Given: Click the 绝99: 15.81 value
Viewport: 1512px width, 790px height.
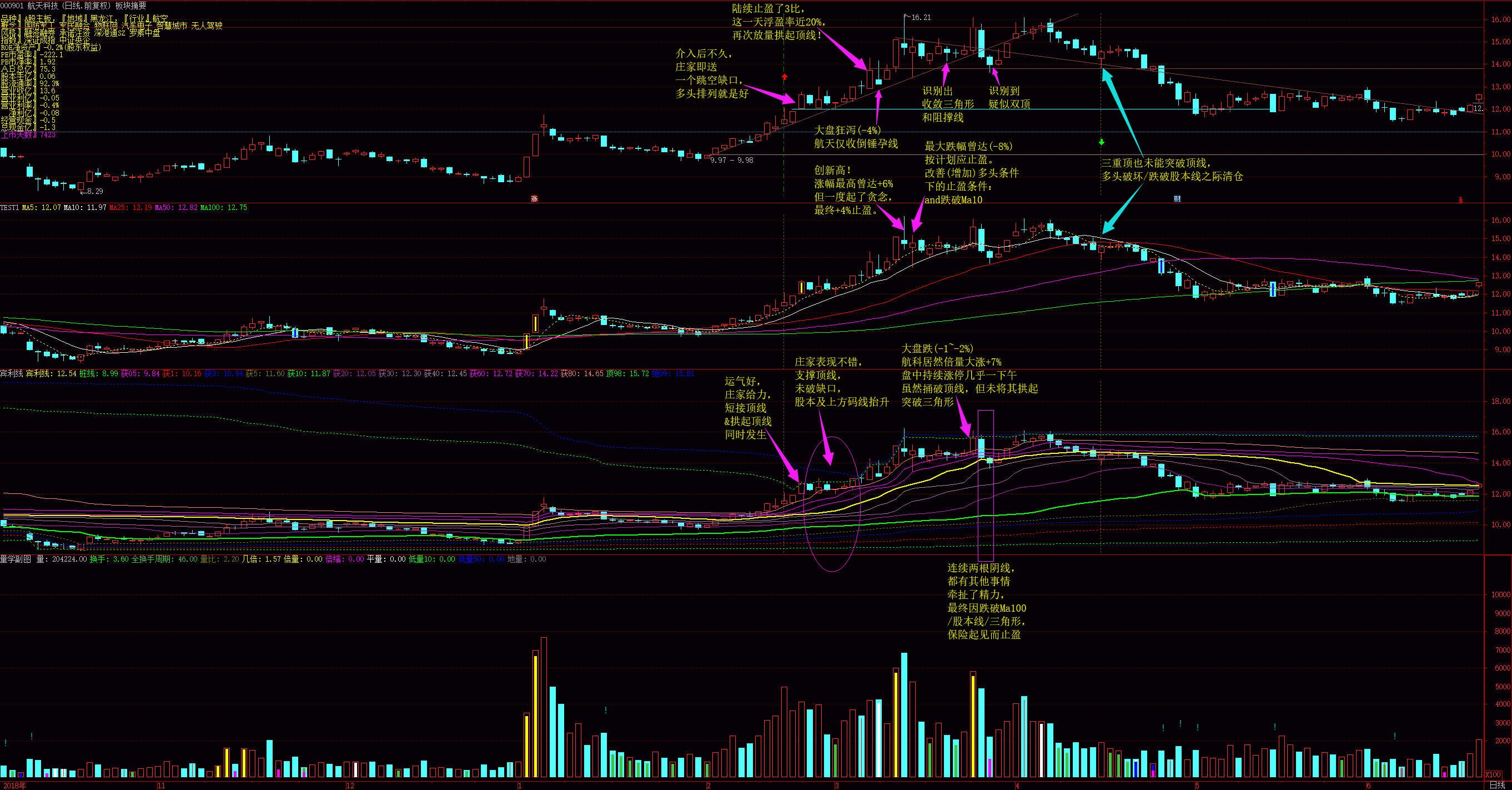Looking at the screenshot, I should tap(672, 373).
